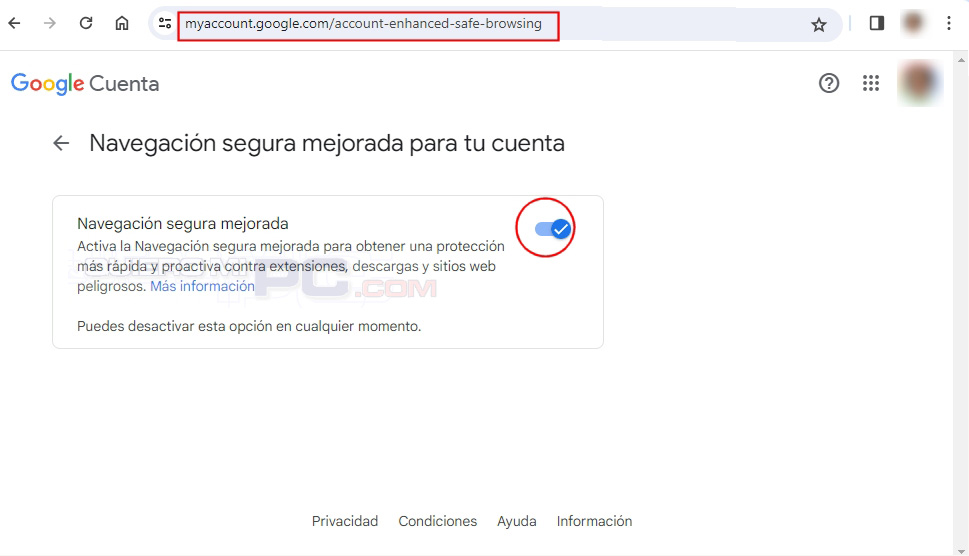View site information icon in address bar
Image resolution: width=969 pixels, height=556 pixels.
[164, 23]
